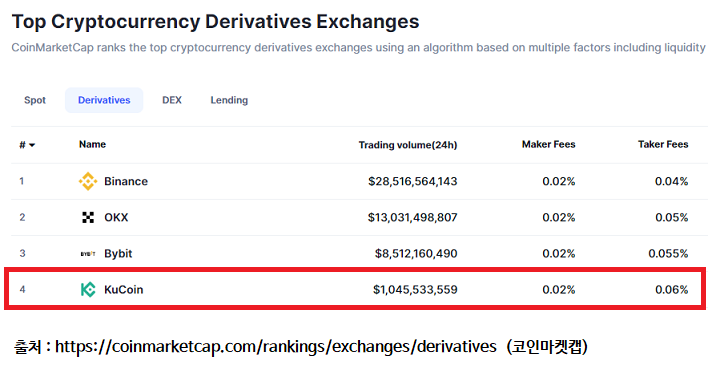718x372 pixels.
Task: Click OKX taker fee 0.05%
Action: (671, 217)
